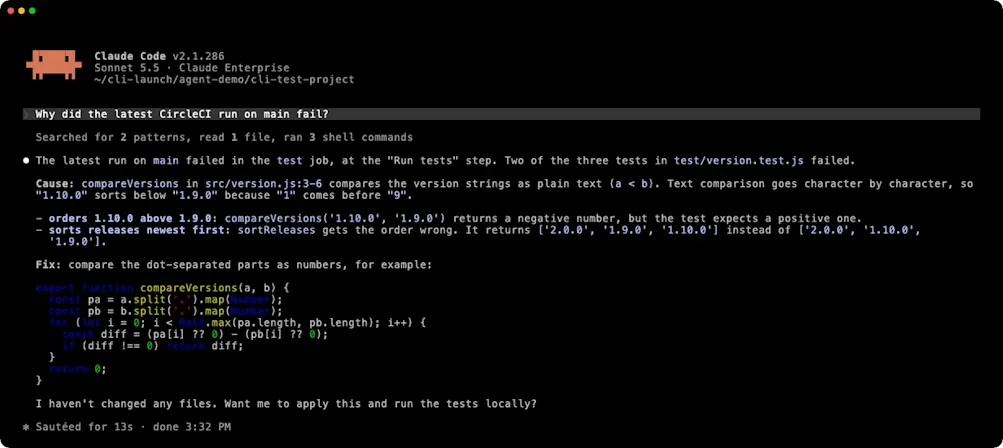Click 'sorts releases newest first' test name

(136, 230)
